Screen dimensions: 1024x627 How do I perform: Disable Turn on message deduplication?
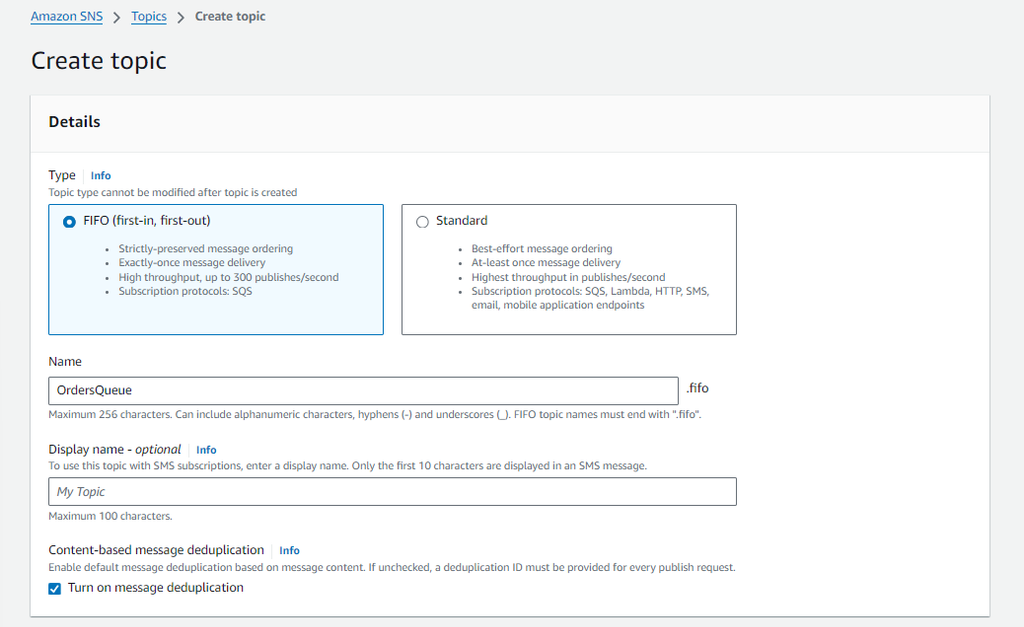point(54,588)
